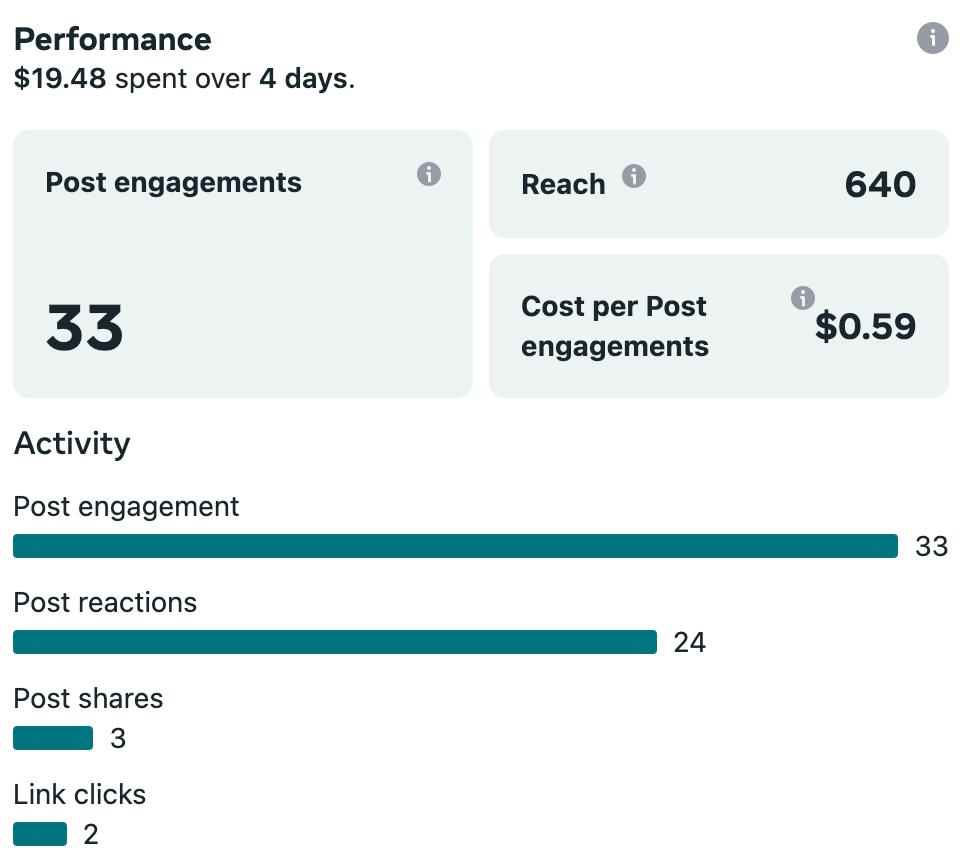Select the Reach card
This screenshot has height=854, width=972.
coord(718,184)
